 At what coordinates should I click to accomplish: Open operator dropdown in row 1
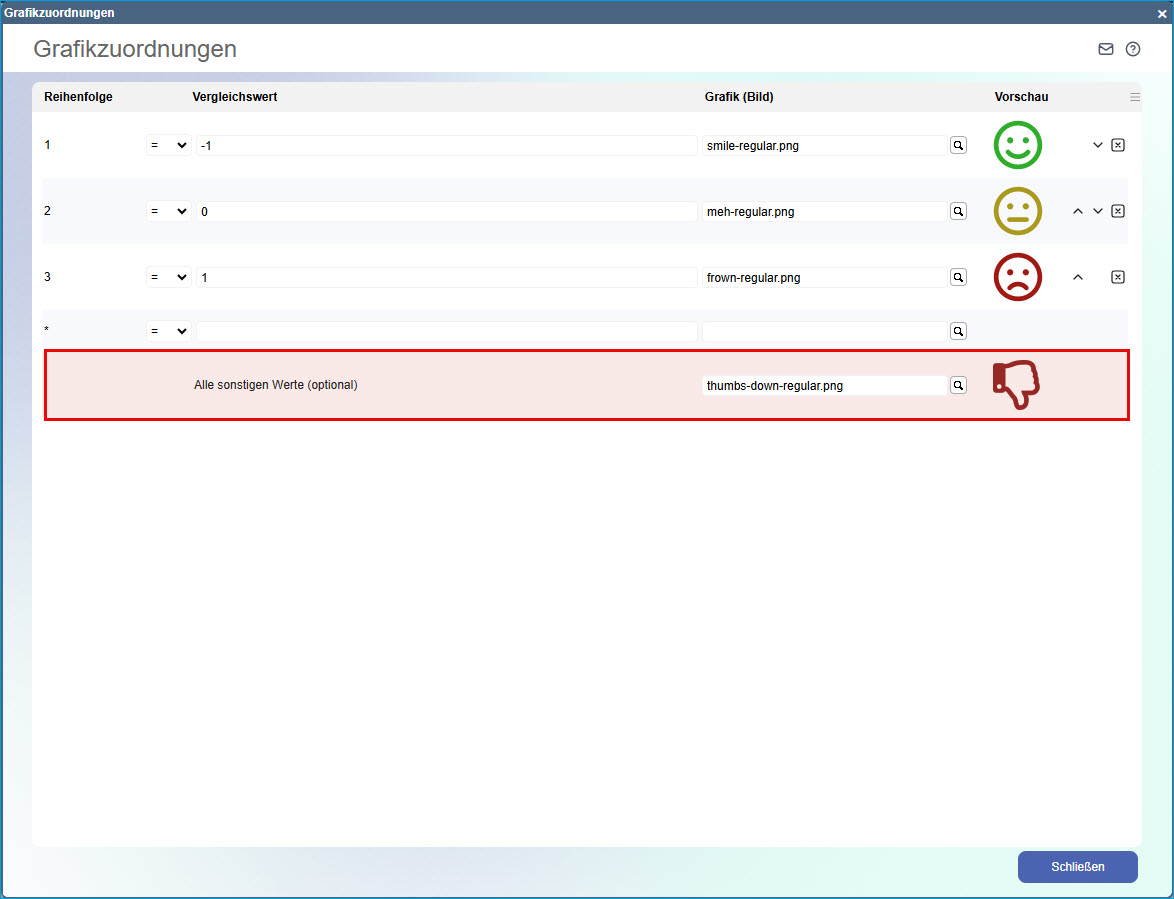point(168,145)
